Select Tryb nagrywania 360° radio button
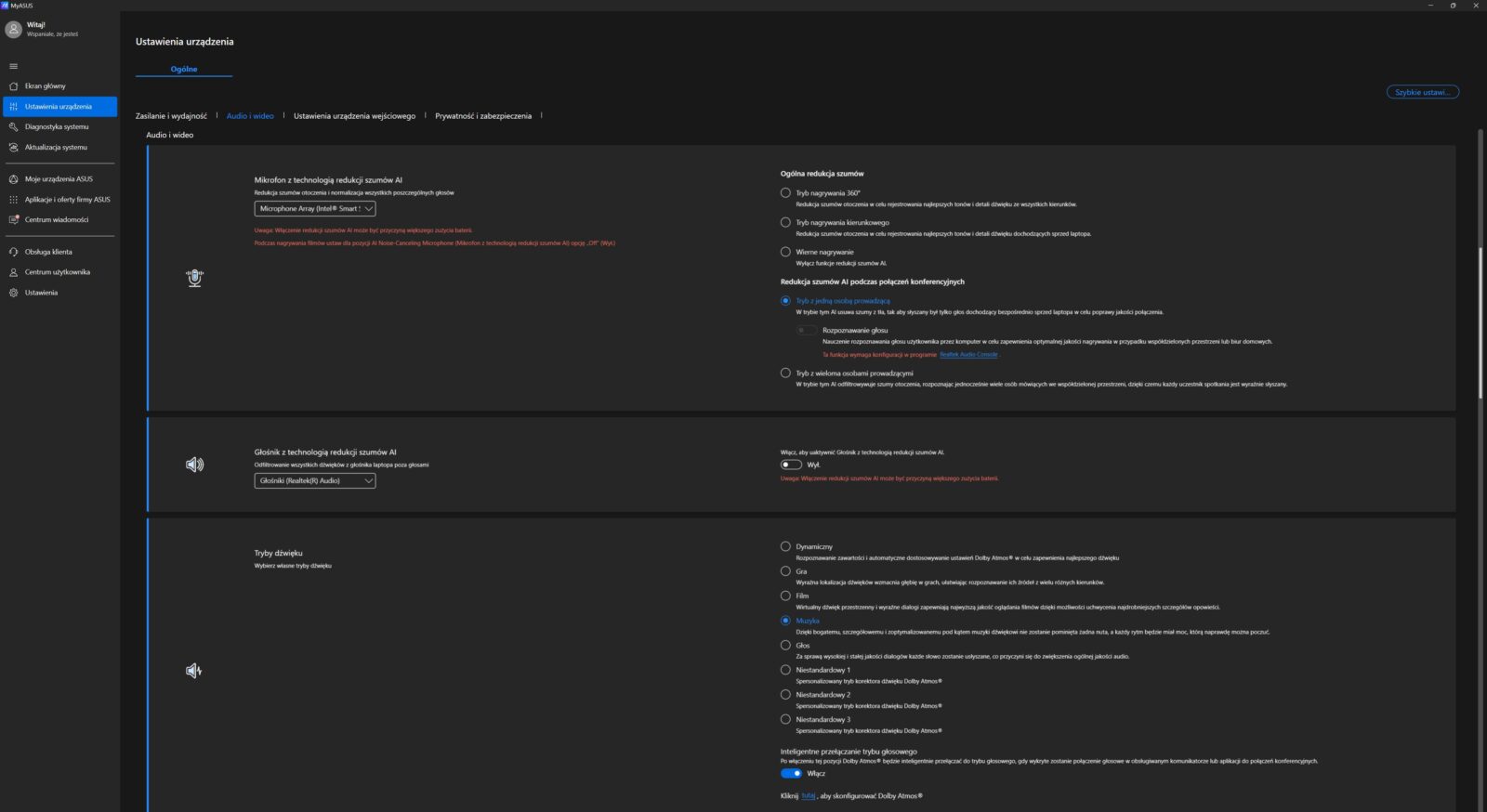Viewport: 1487px width, 812px height. point(785,193)
